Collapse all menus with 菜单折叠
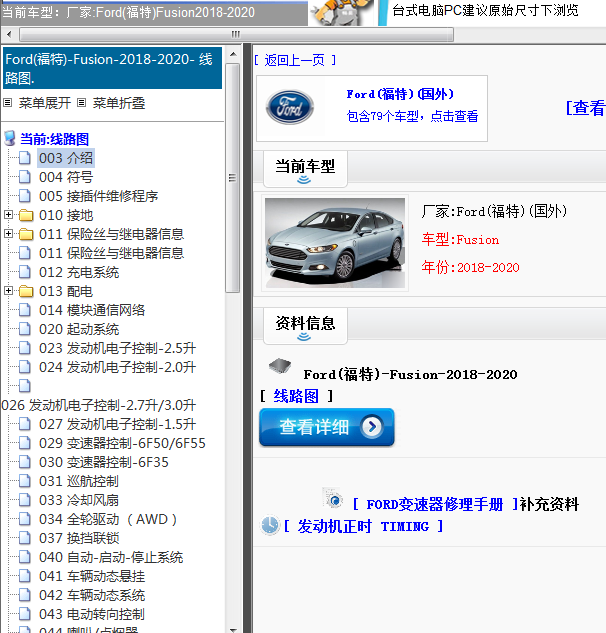Image resolution: width=606 pixels, height=633 pixels. coord(119,103)
